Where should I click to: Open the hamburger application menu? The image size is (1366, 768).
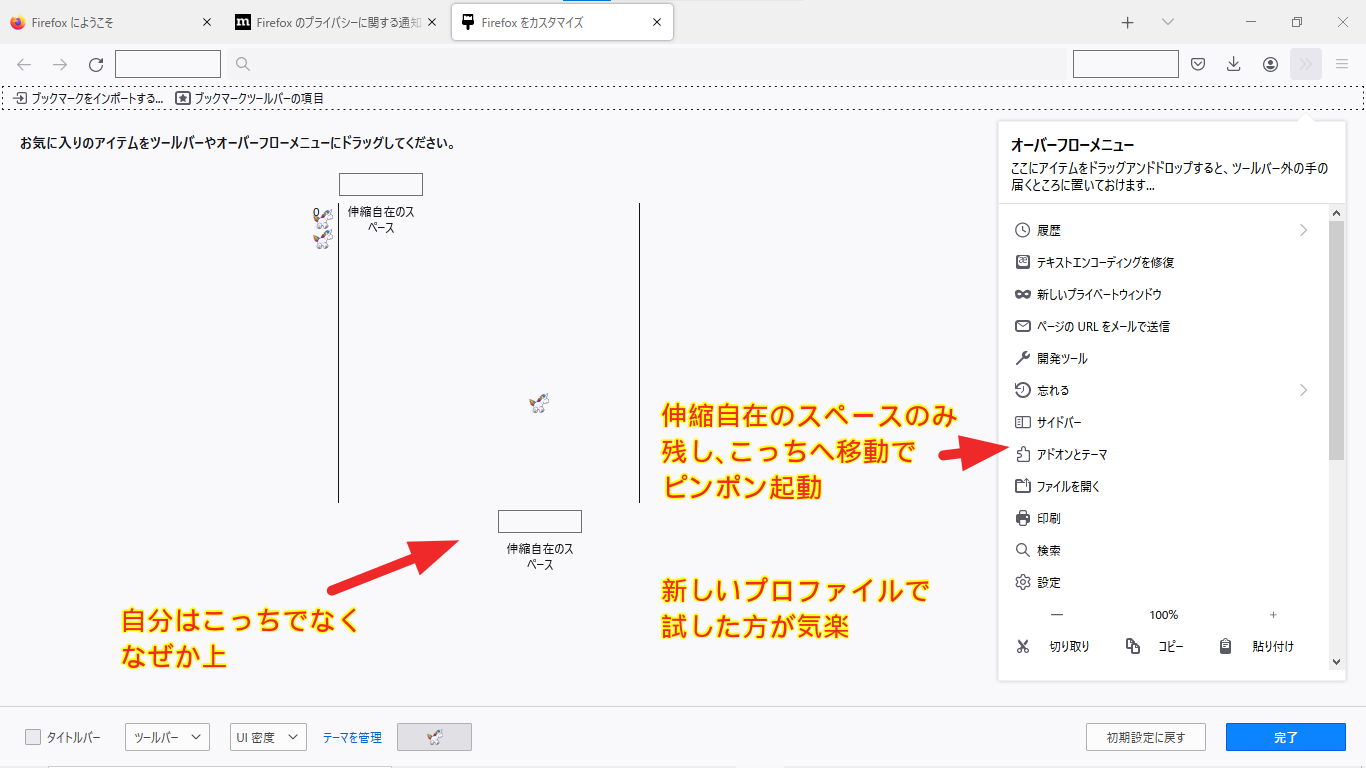click(x=1342, y=64)
